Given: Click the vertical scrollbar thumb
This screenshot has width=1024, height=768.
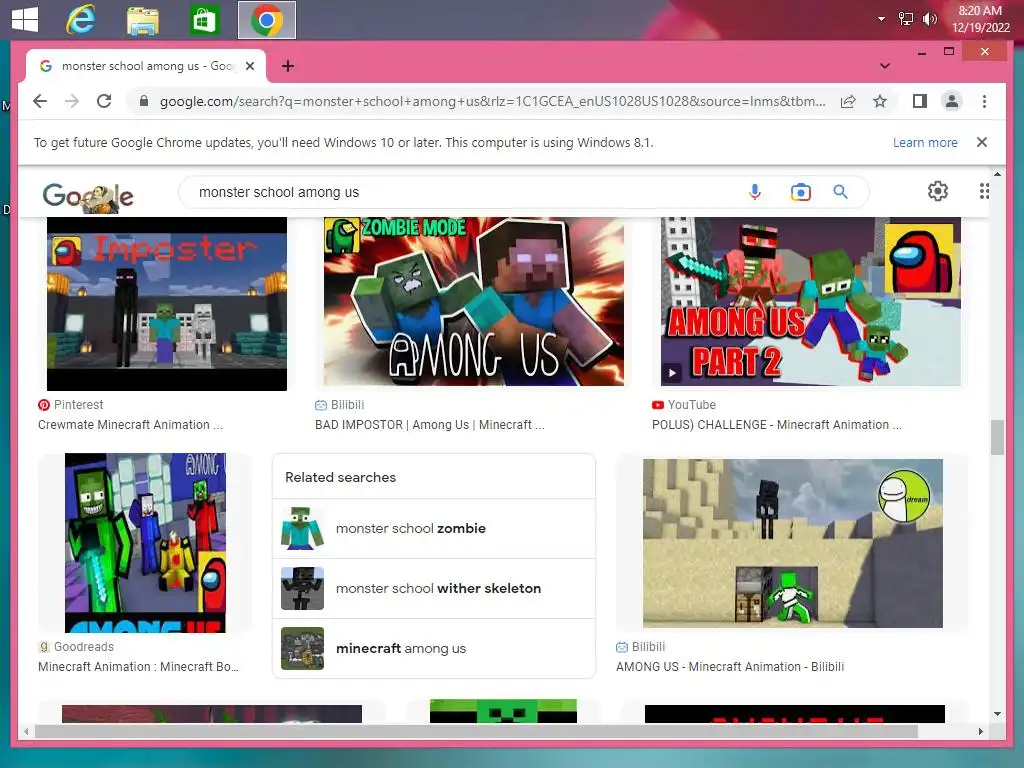Looking at the screenshot, I should [997, 437].
